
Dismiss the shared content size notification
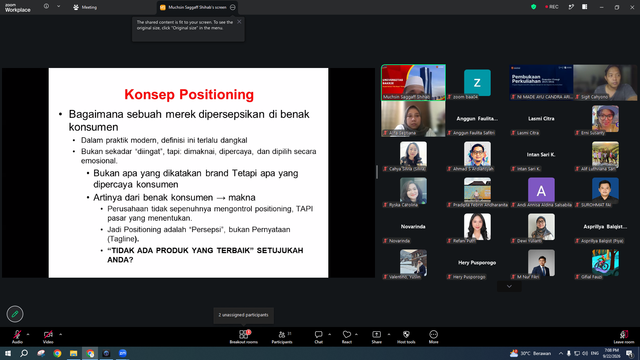(239, 22)
